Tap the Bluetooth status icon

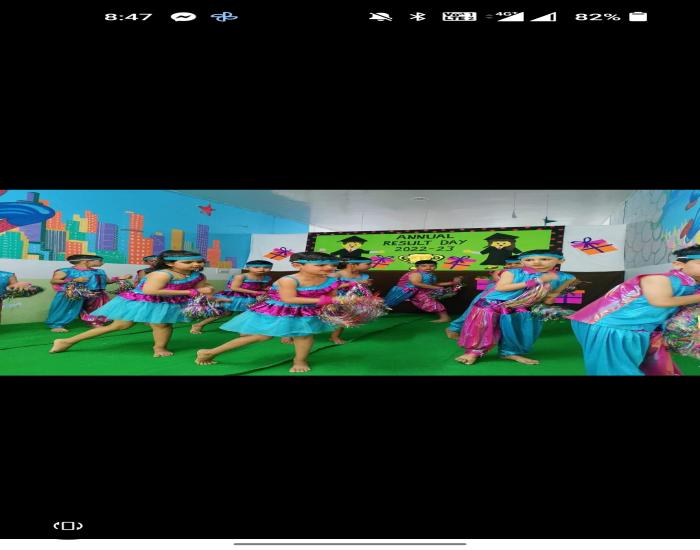pyautogui.click(x=418, y=17)
